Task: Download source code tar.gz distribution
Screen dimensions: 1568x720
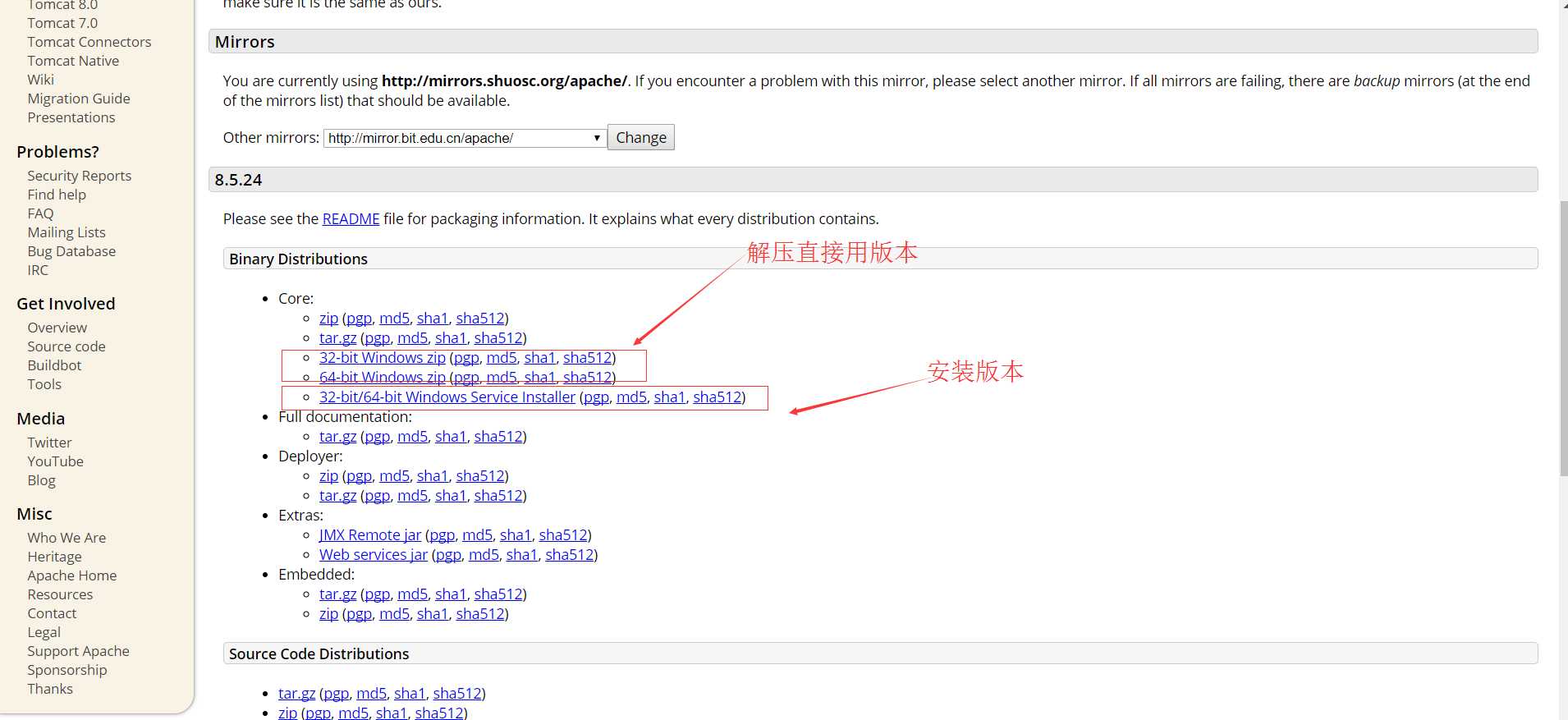Action: coord(296,693)
